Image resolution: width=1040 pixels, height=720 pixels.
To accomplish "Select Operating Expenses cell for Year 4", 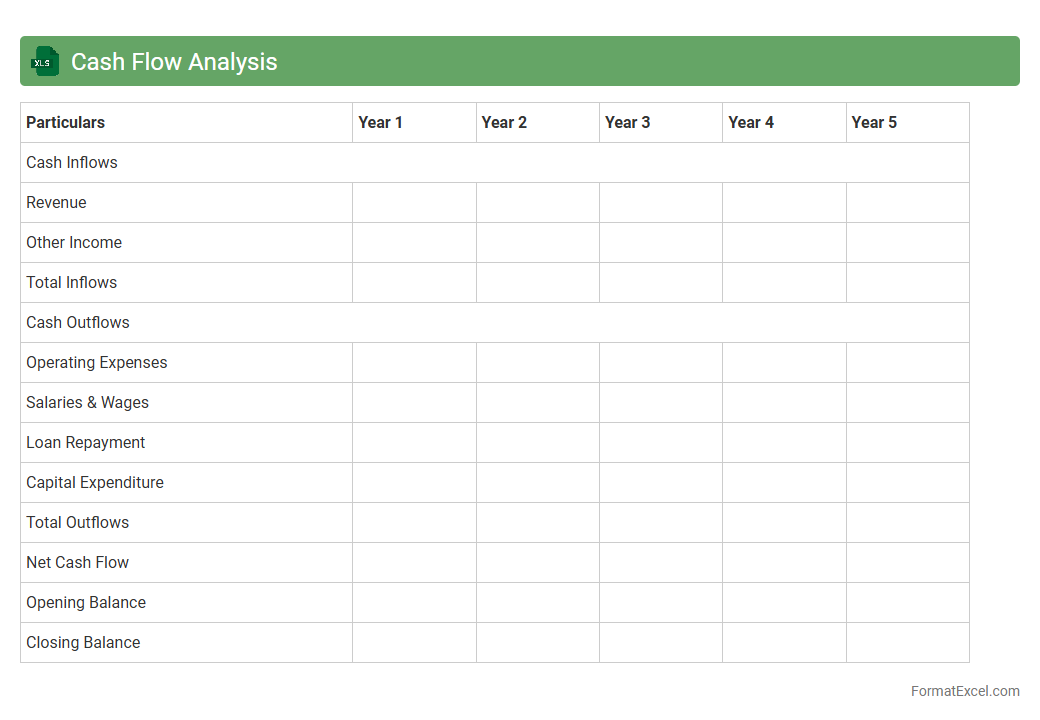I will [784, 362].
